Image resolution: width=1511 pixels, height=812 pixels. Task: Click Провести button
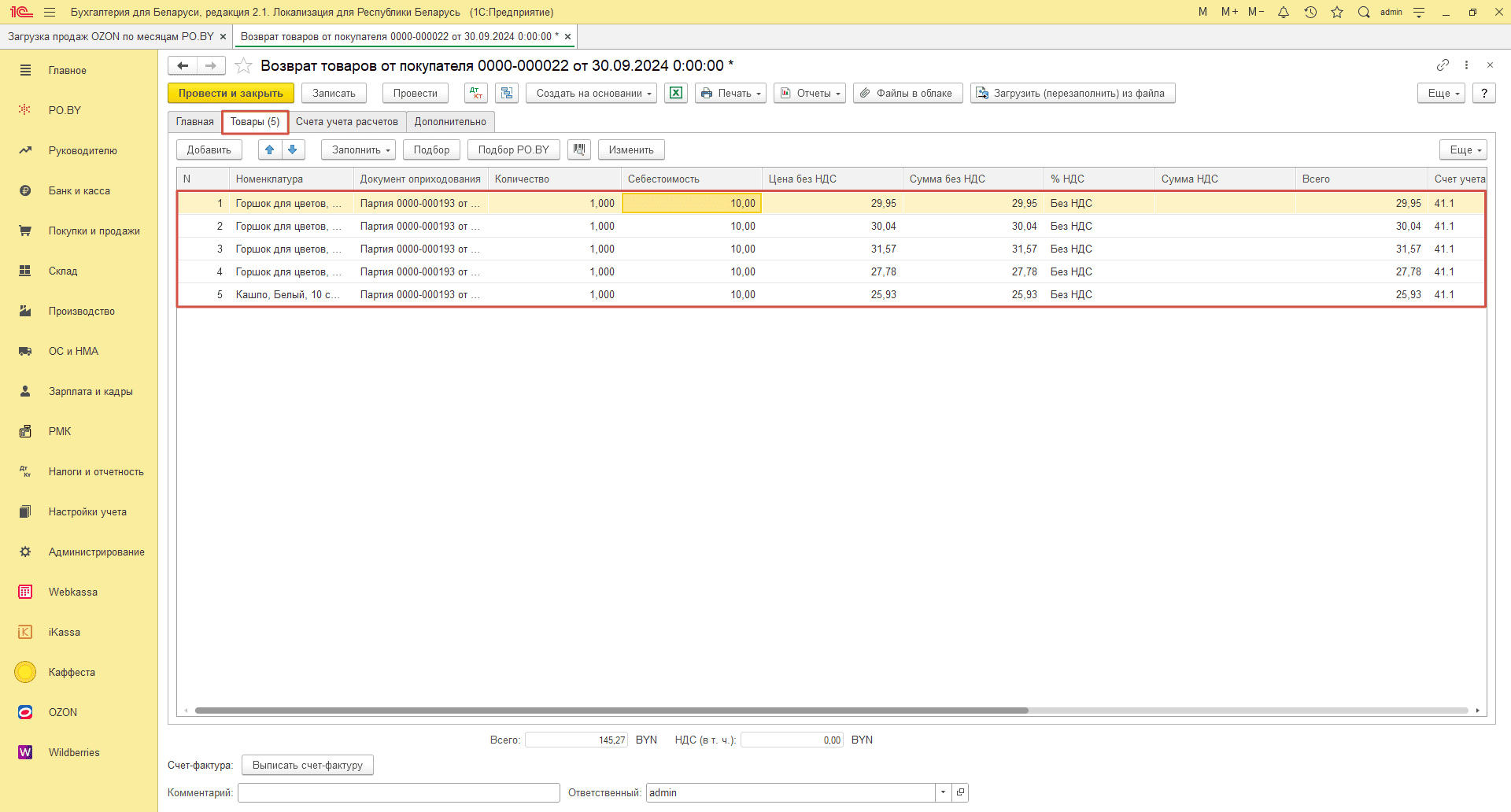pyautogui.click(x=416, y=93)
